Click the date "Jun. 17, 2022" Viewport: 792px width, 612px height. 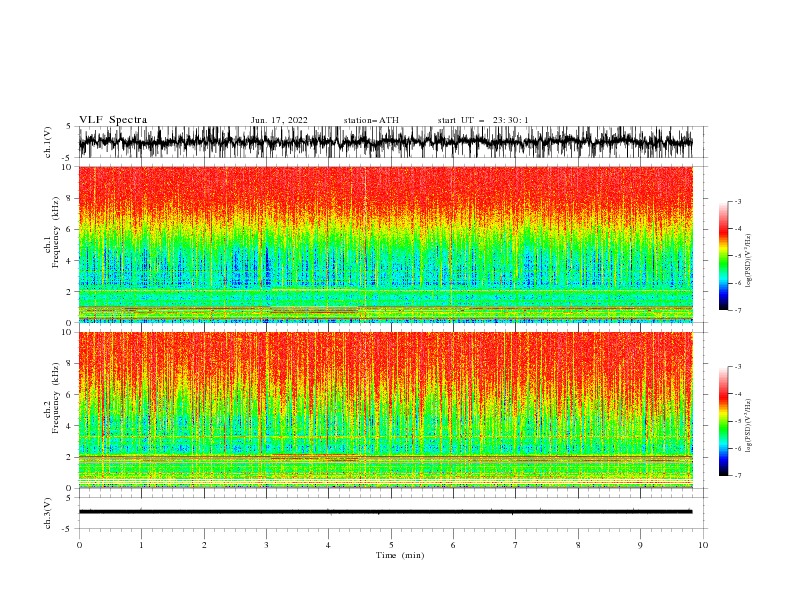279,120
